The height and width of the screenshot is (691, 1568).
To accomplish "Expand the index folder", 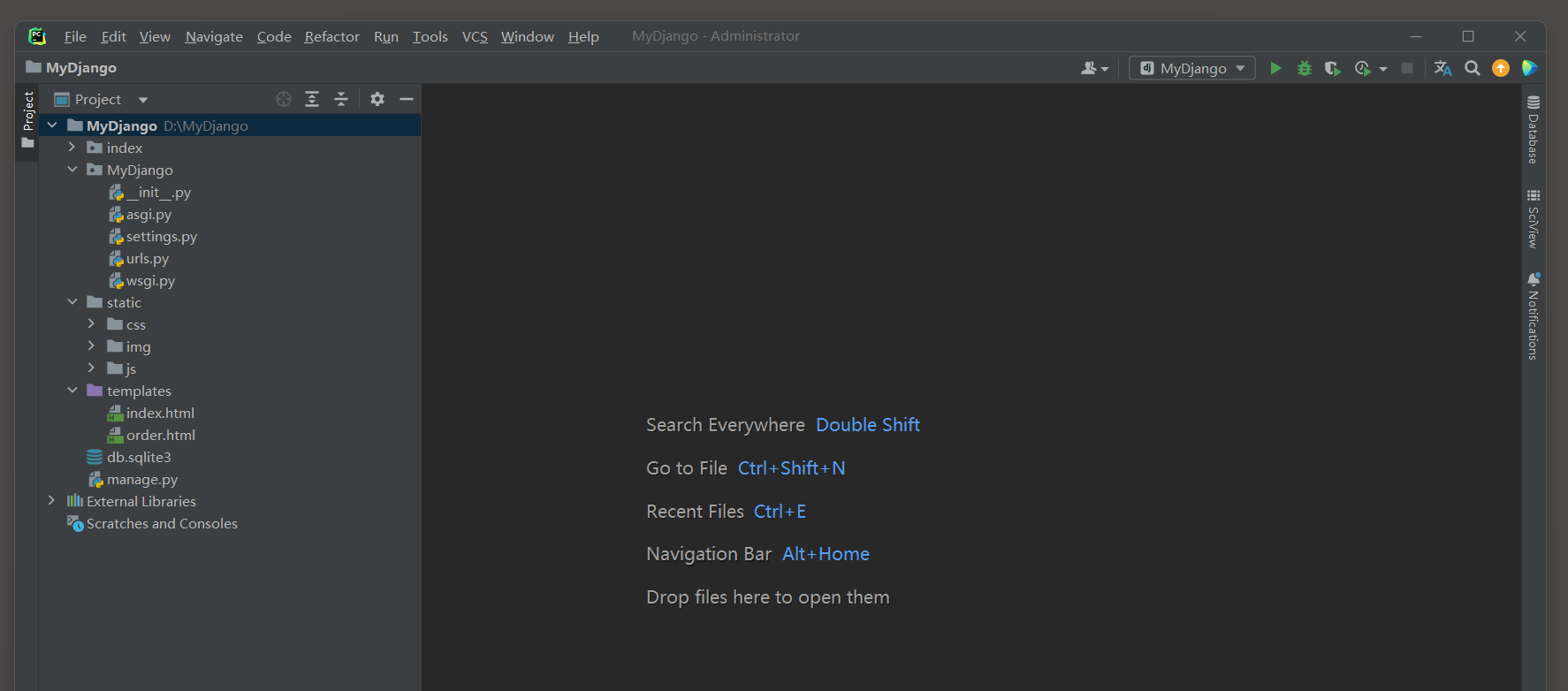I will click(72, 148).
